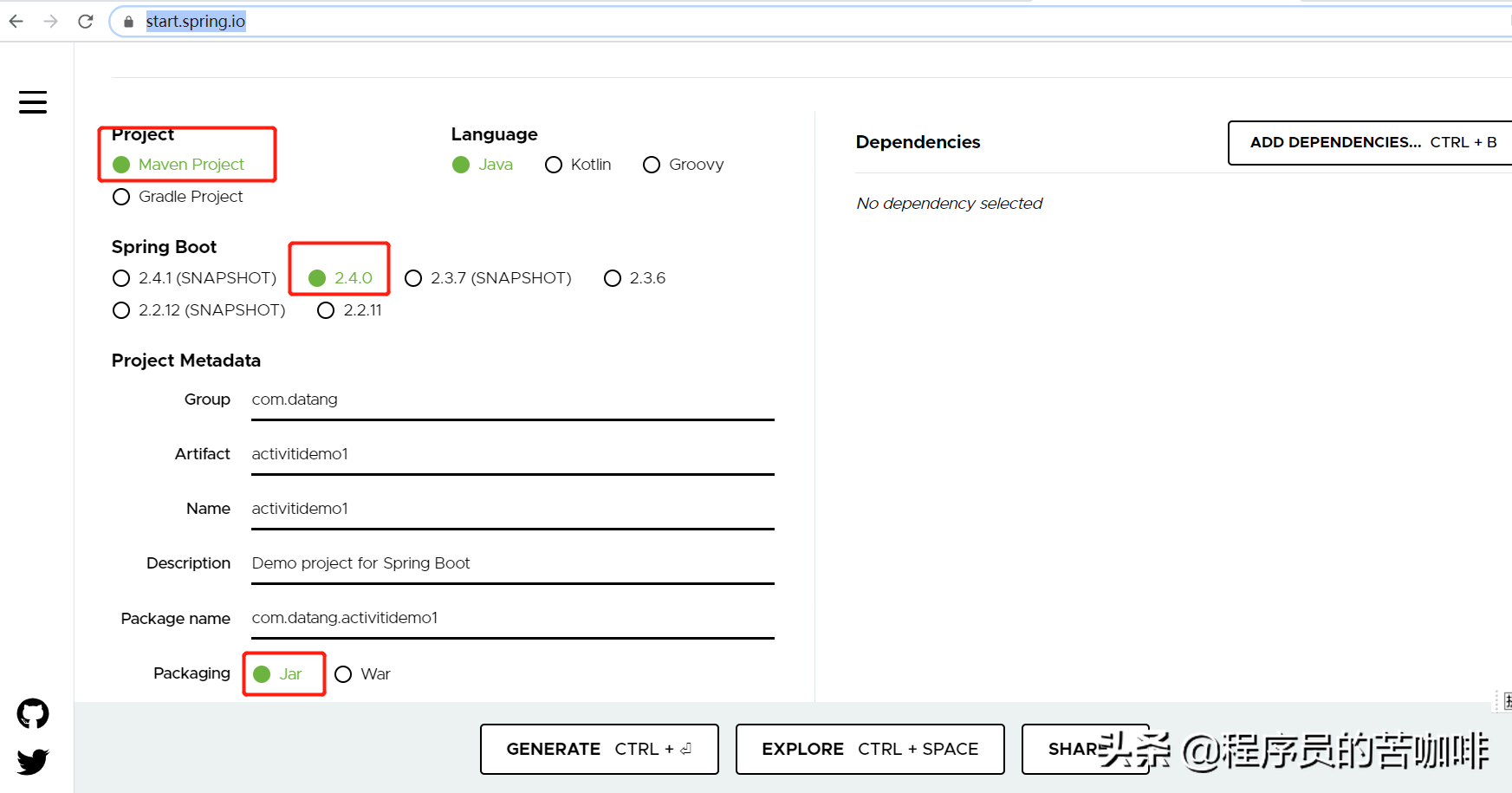Screen dimensions: 1512x793
Task: Select Spring Boot version 2.2.11
Action: click(x=350, y=310)
